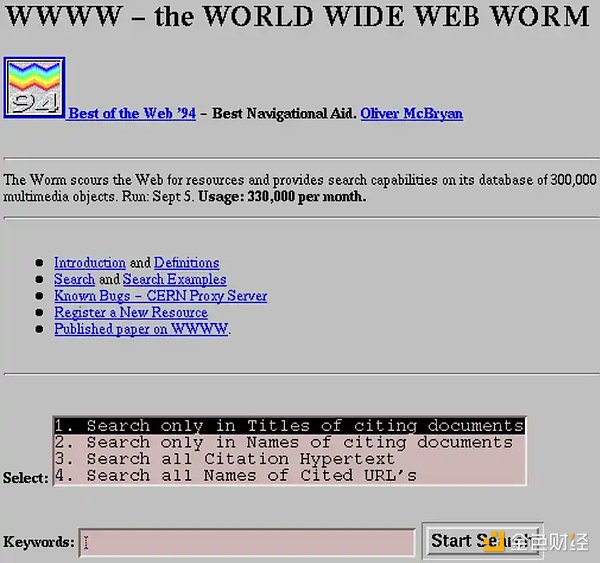Open the Search Examples link

click(x=174, y=279)
